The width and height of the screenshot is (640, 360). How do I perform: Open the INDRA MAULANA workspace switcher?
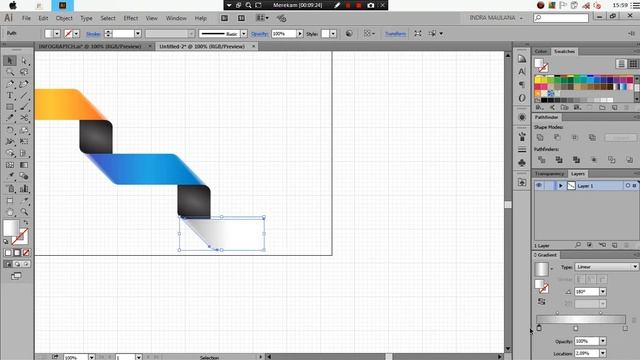(496, 18)
